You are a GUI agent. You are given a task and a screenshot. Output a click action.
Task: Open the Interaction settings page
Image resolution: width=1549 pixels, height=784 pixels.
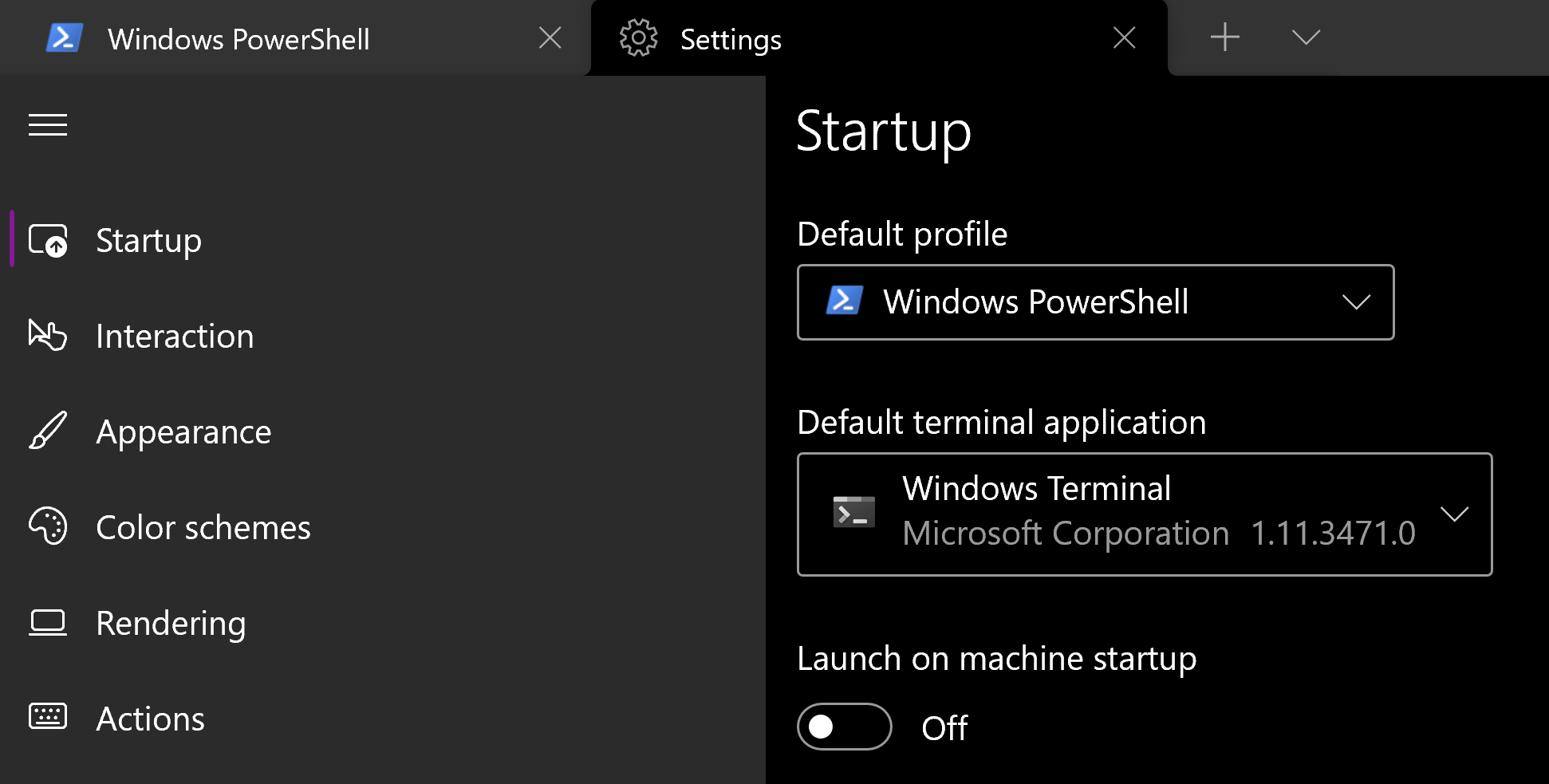coord(383,336)
